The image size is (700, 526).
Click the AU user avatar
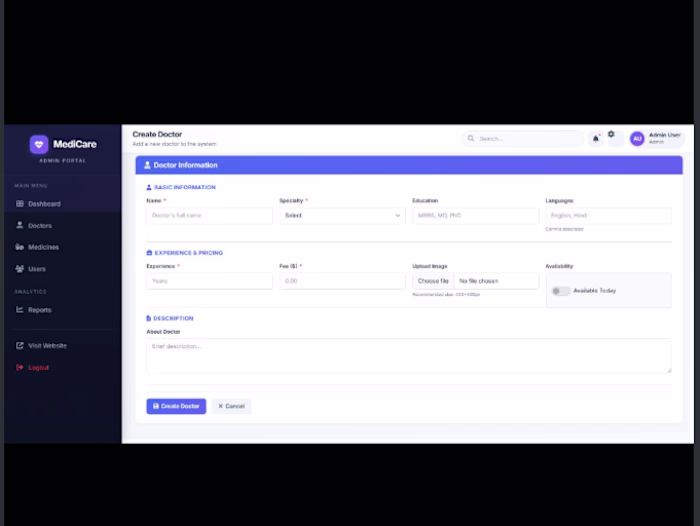[637, 138]
